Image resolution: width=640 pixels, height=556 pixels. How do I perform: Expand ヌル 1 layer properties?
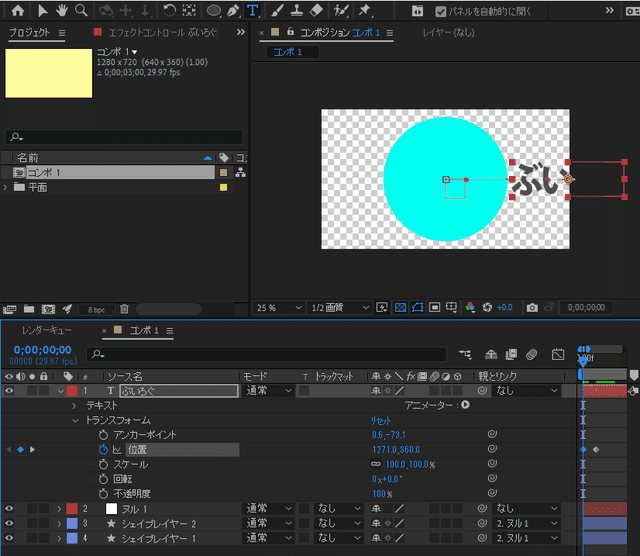[x=59, y=509]
